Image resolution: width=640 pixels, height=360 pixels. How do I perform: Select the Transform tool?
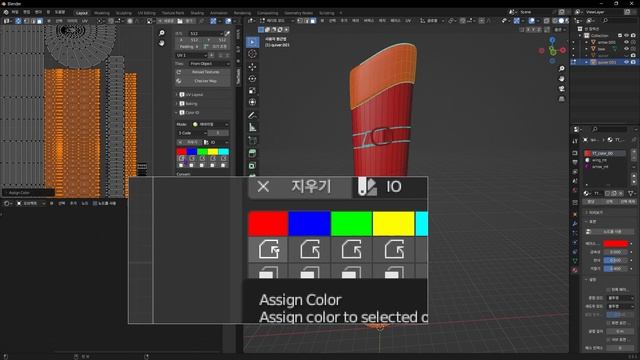252,102
